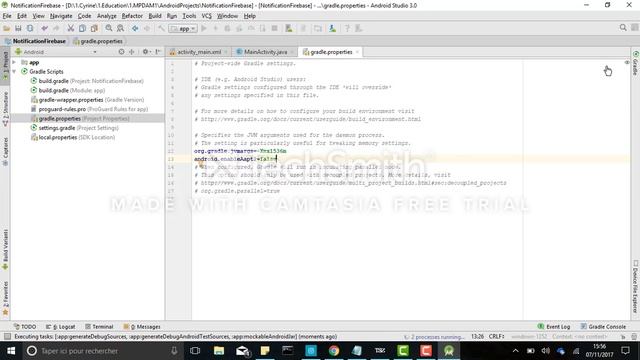This screenshot has height=360, width=640.
Task: Click Scroll from Source target icon
Action: 121,52
